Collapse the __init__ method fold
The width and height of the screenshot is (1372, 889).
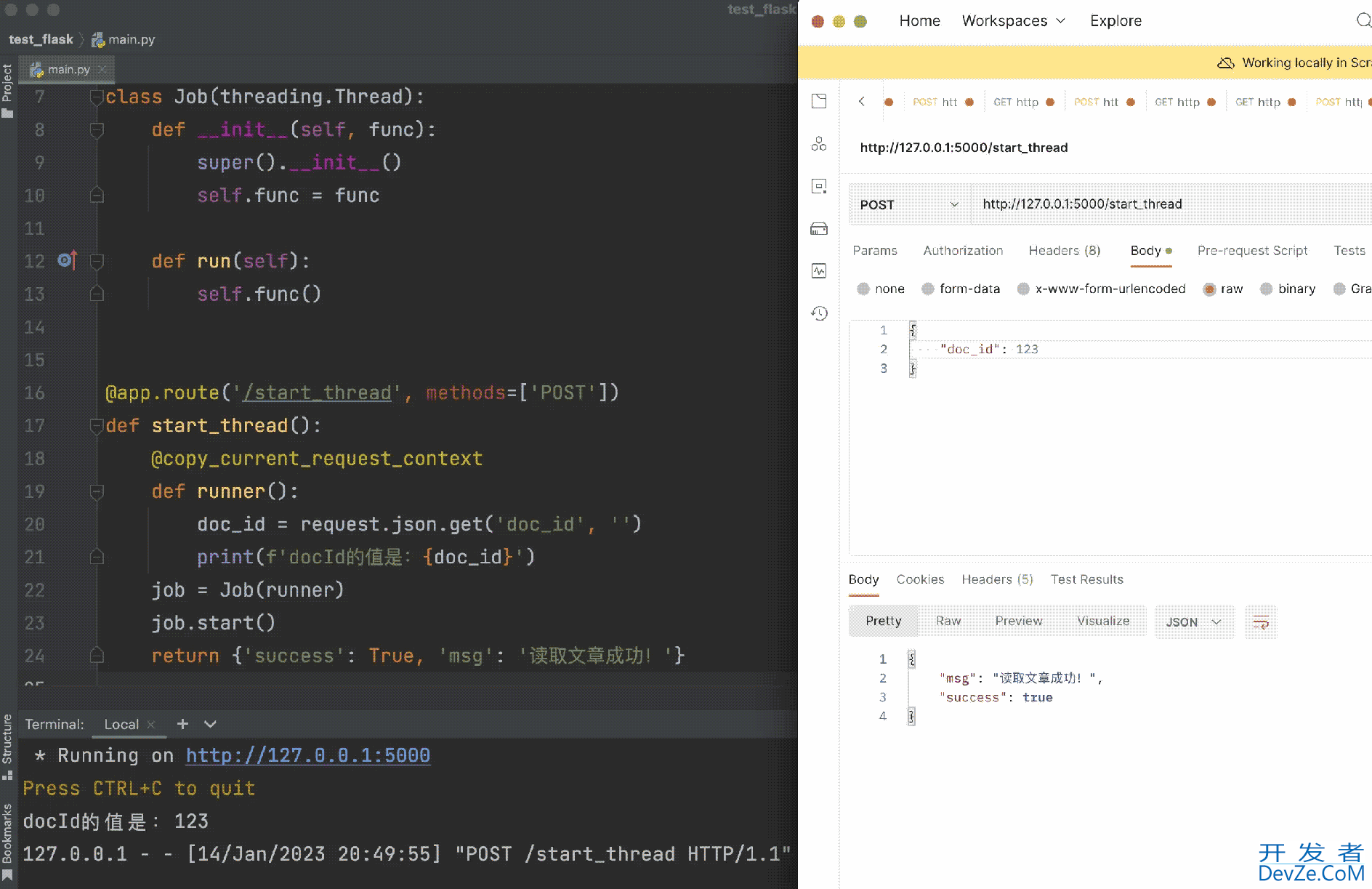point(97,130)
